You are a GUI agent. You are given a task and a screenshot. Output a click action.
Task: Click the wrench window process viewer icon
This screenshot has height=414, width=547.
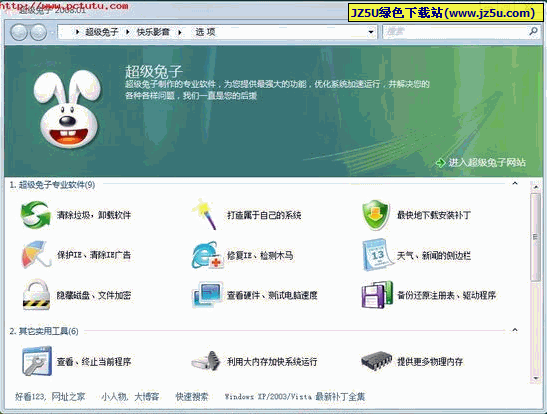point(37,361)
